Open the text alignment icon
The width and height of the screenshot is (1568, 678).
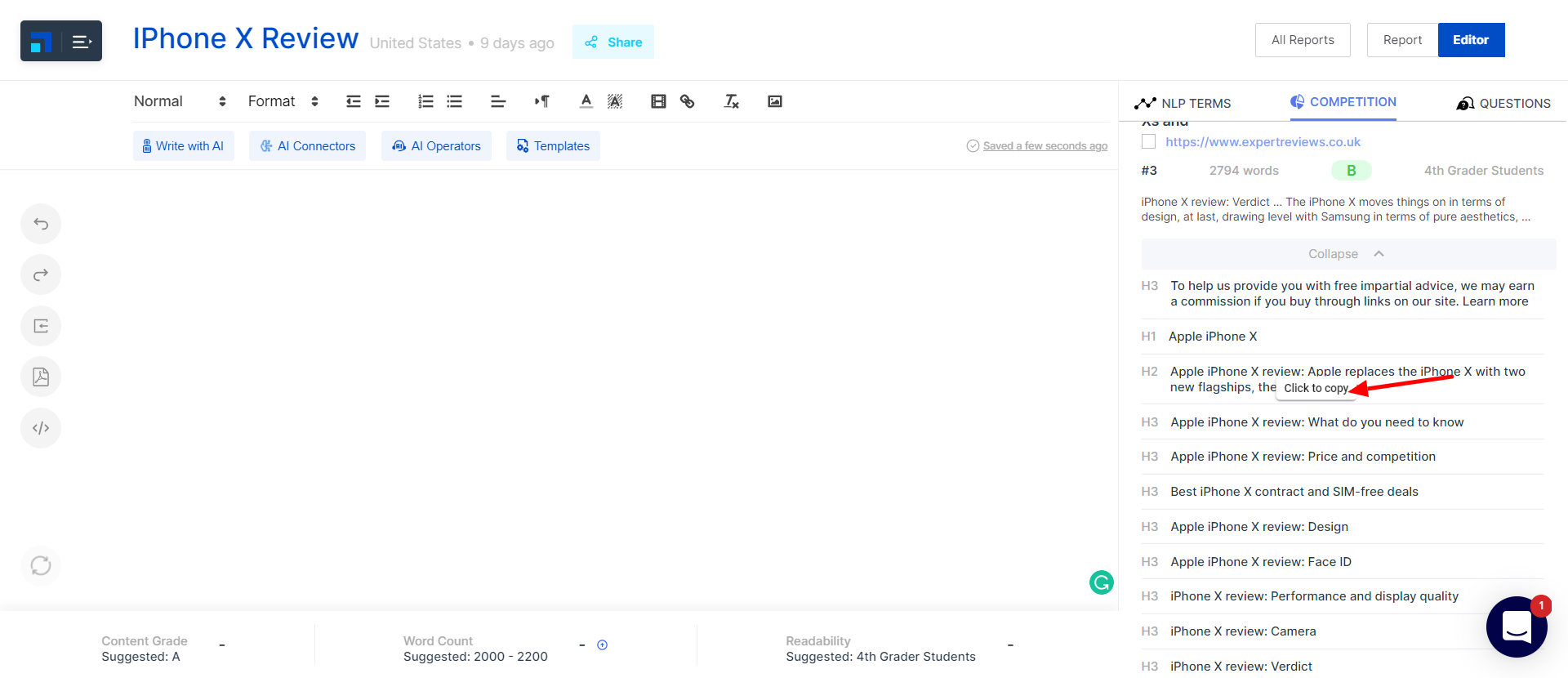click(498, 101)
